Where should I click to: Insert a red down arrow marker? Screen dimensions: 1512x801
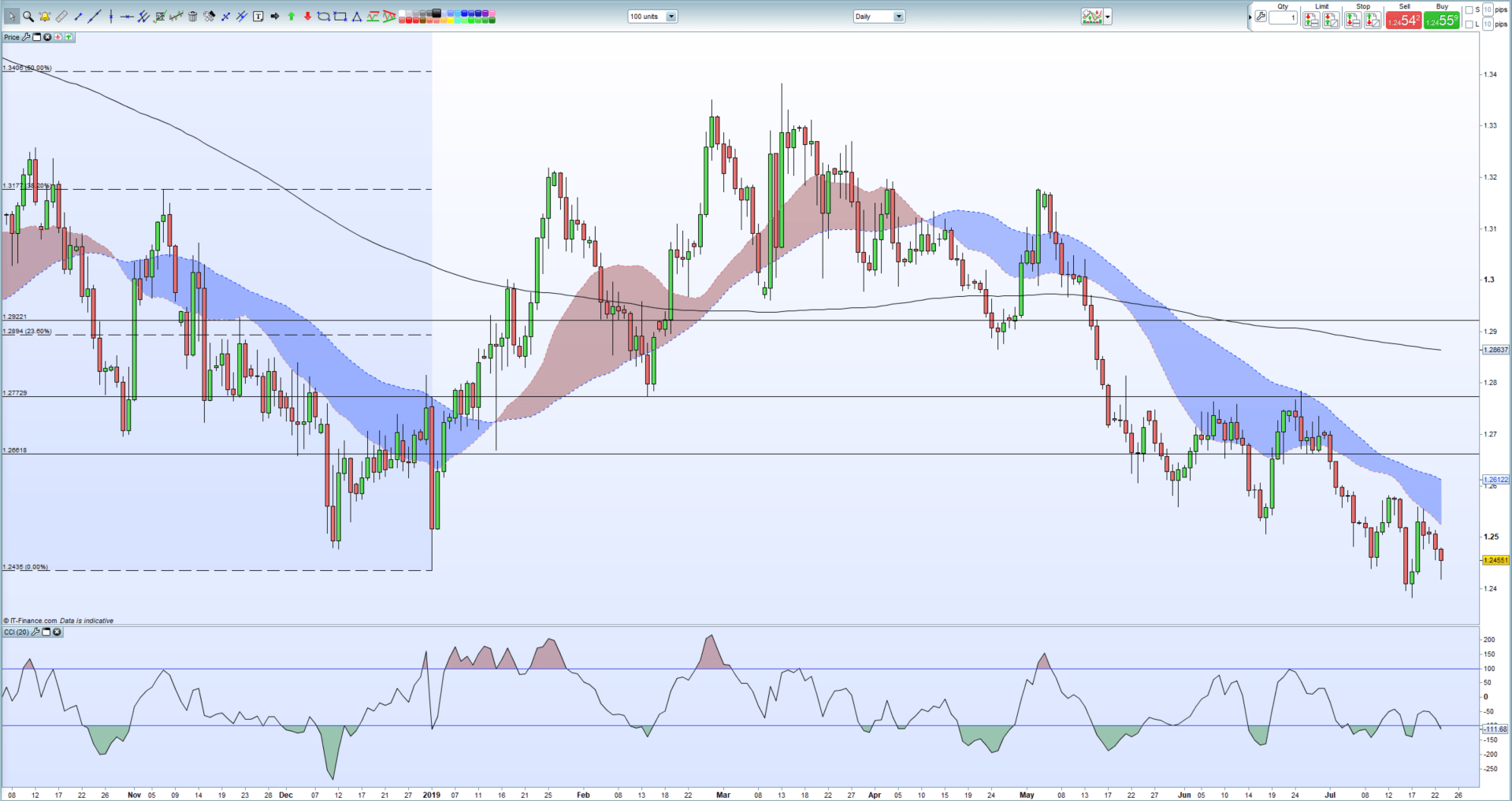pos(307,17)
